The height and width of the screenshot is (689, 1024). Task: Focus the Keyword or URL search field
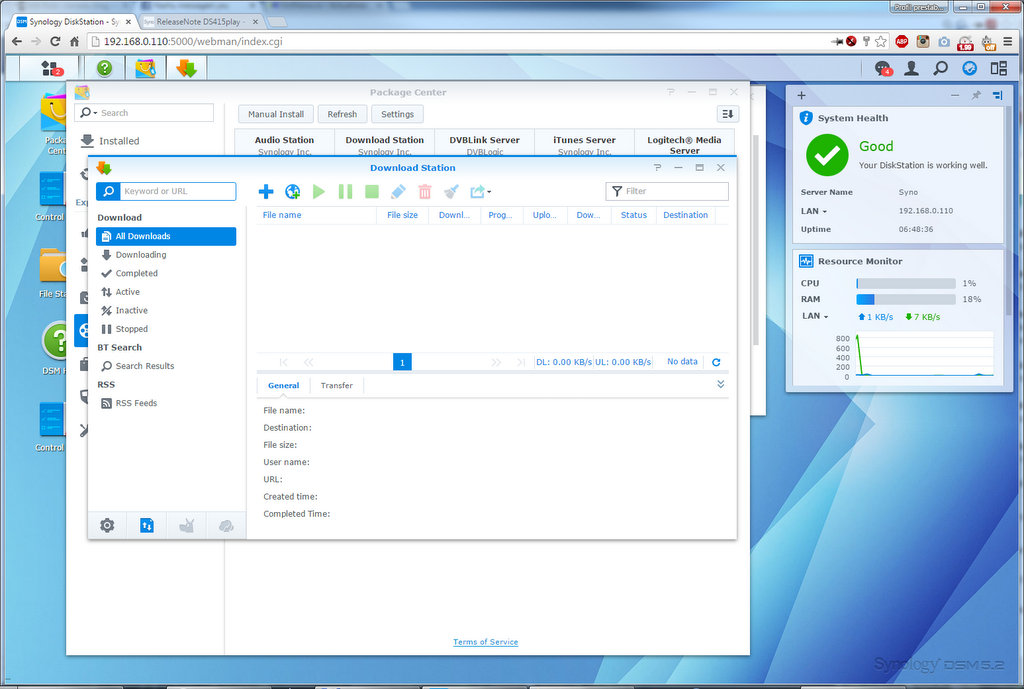point(178,191)
